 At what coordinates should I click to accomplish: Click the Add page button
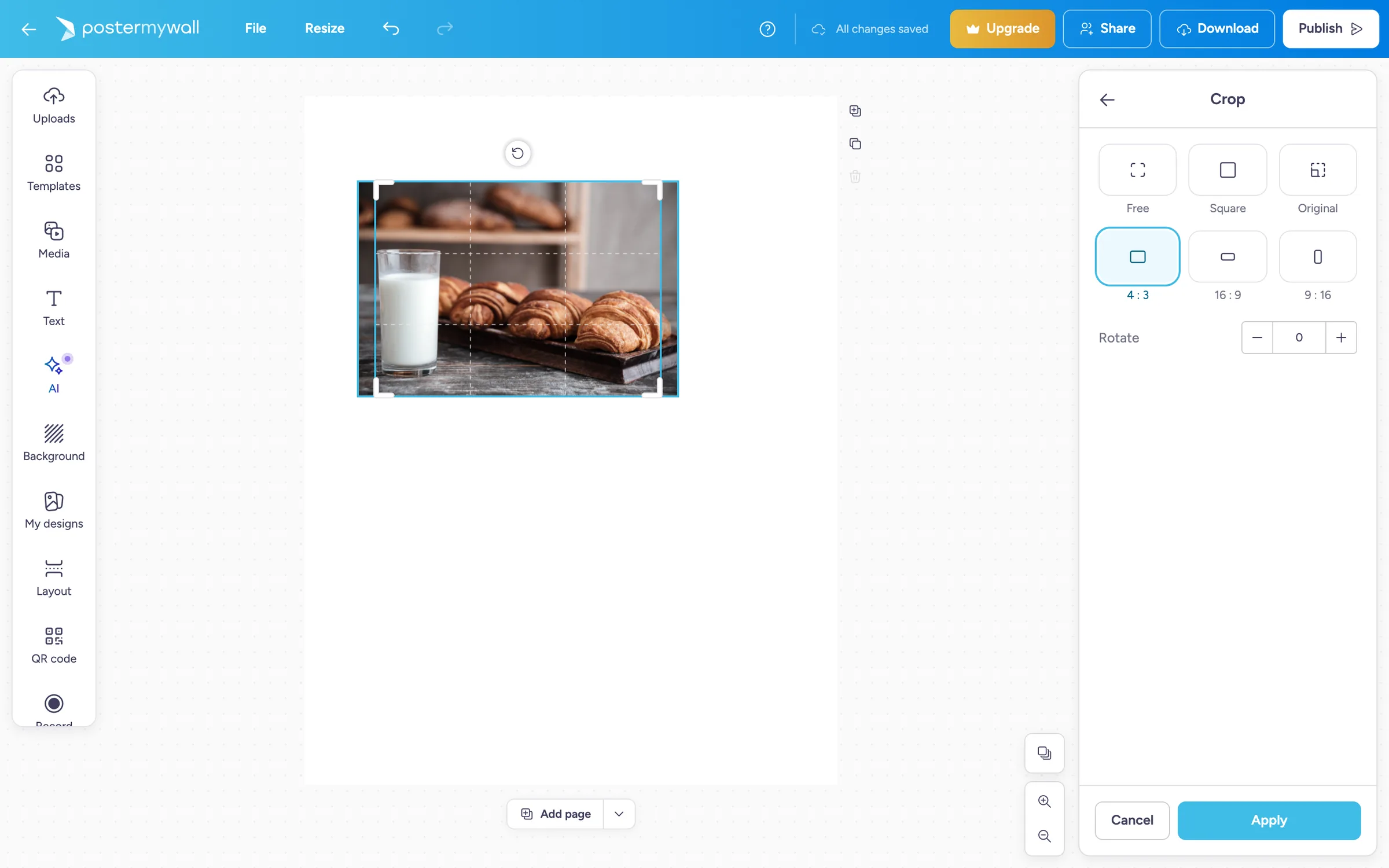[x=556, y=814]
